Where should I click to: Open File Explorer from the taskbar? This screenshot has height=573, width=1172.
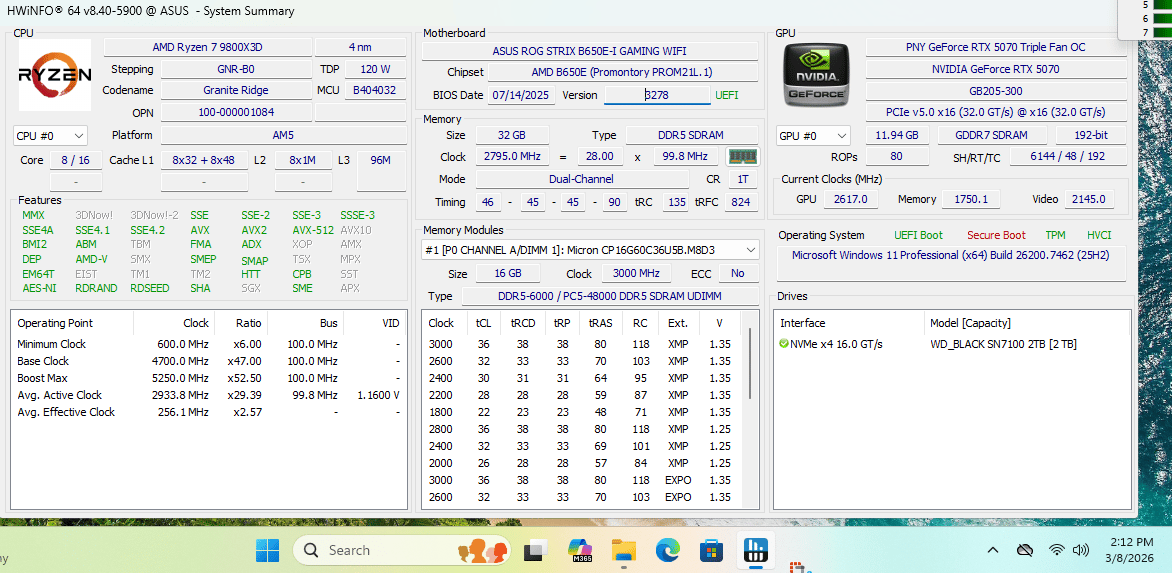[x=623, y=551]
